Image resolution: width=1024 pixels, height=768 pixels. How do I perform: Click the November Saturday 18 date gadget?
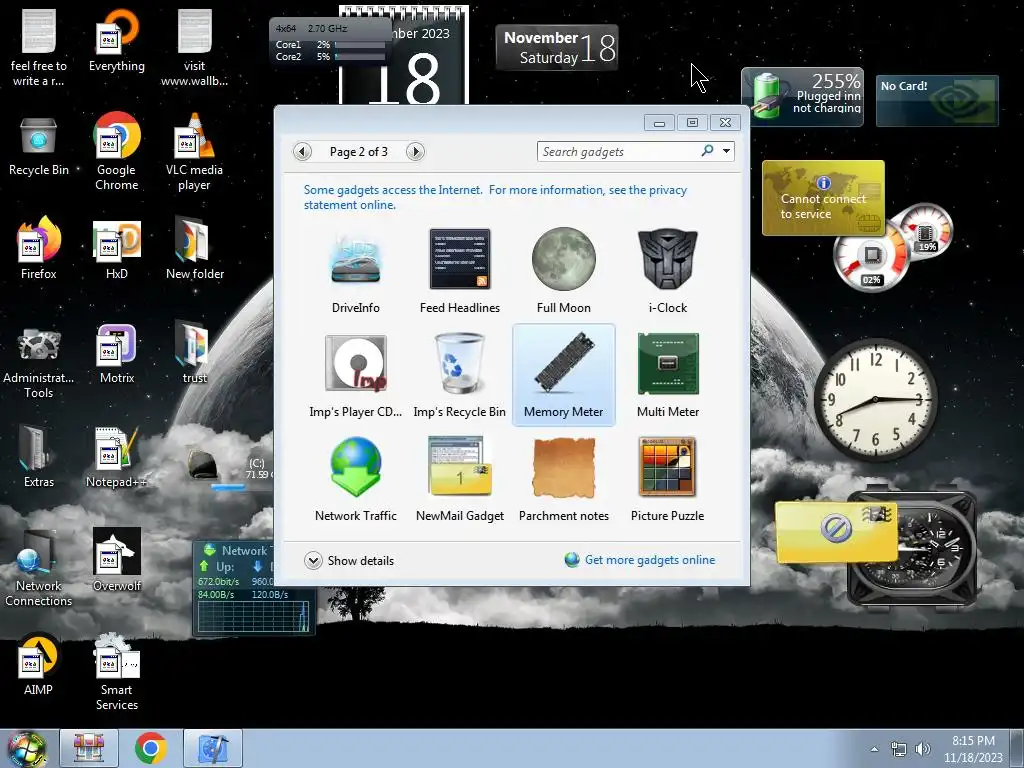(557, 47)
